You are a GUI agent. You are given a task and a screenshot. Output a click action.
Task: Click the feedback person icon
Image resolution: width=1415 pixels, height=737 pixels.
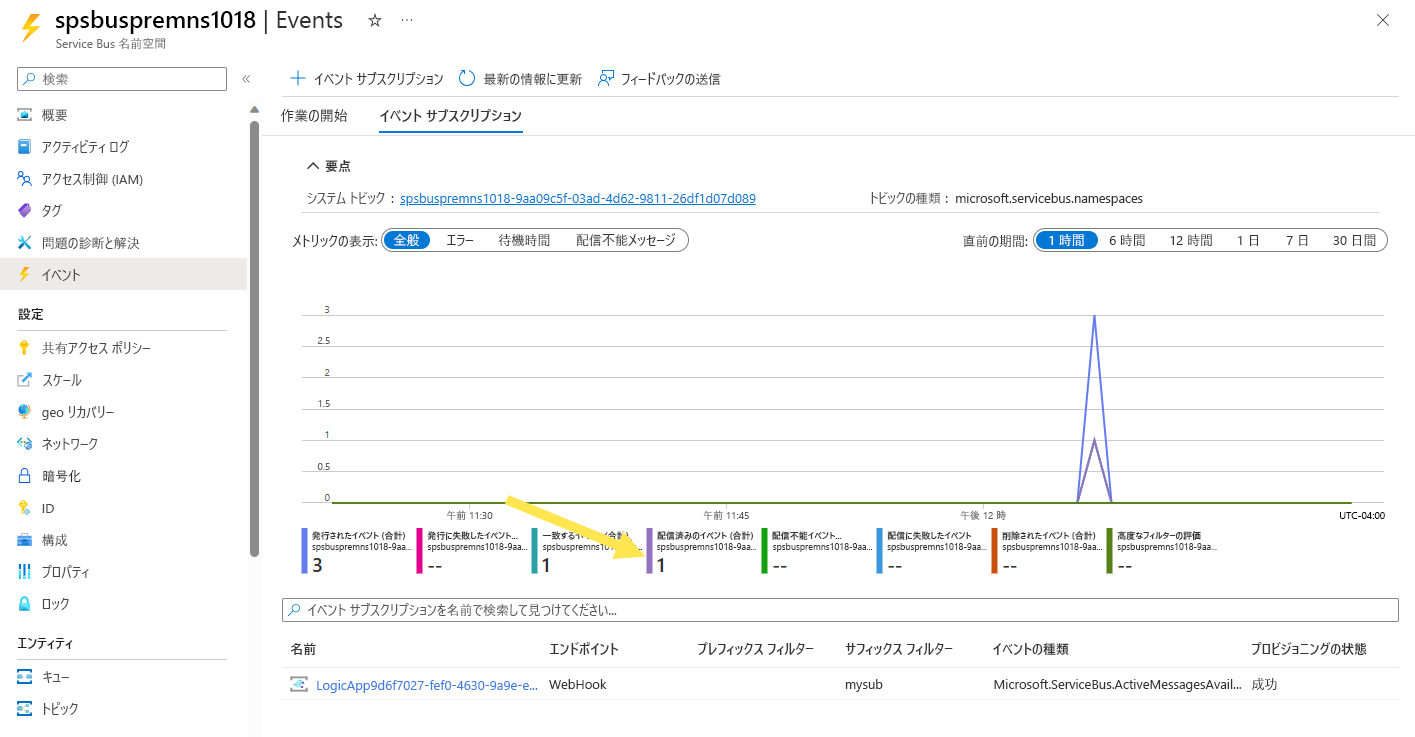pos(605,78)
